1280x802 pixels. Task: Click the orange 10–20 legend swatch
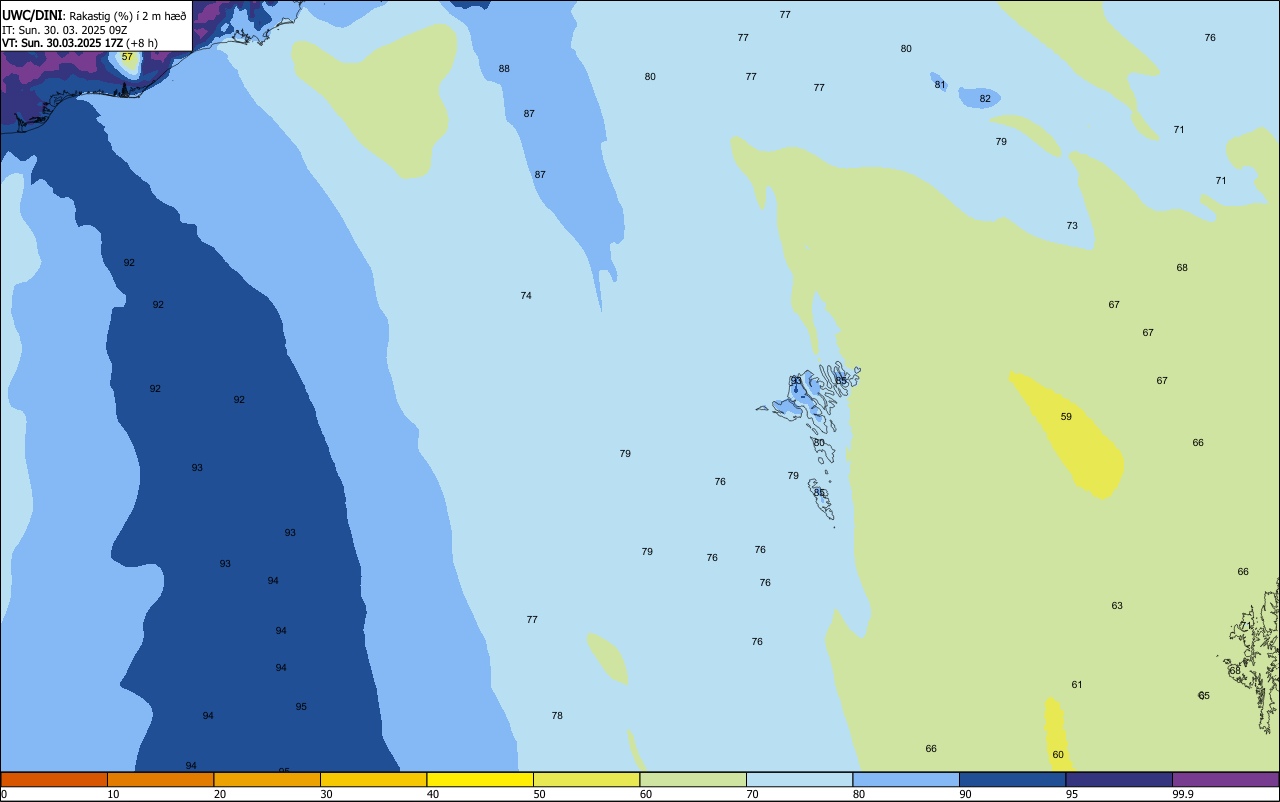coord(160,779)
